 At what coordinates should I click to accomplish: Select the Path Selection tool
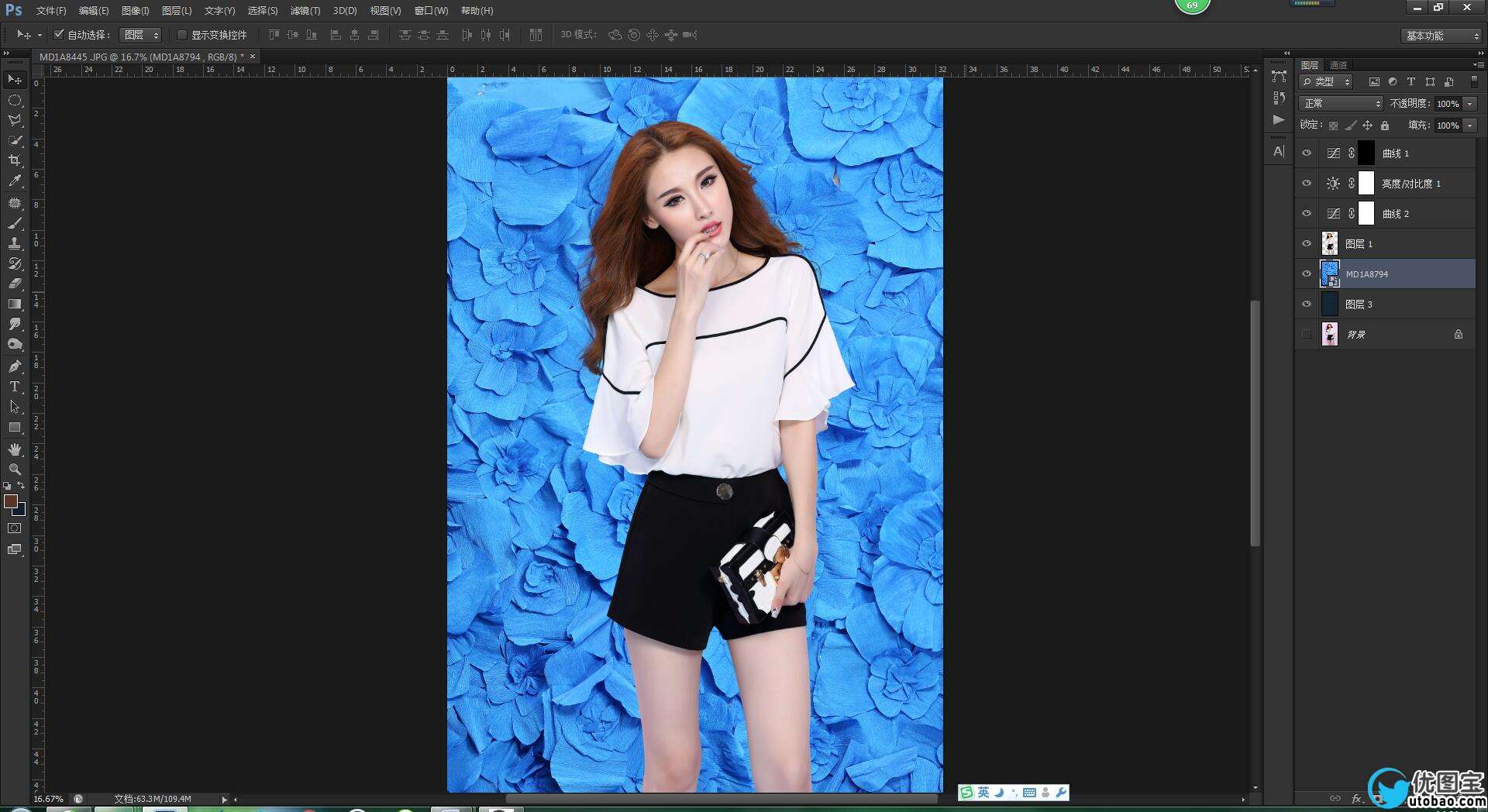click(x=14, y=407)
